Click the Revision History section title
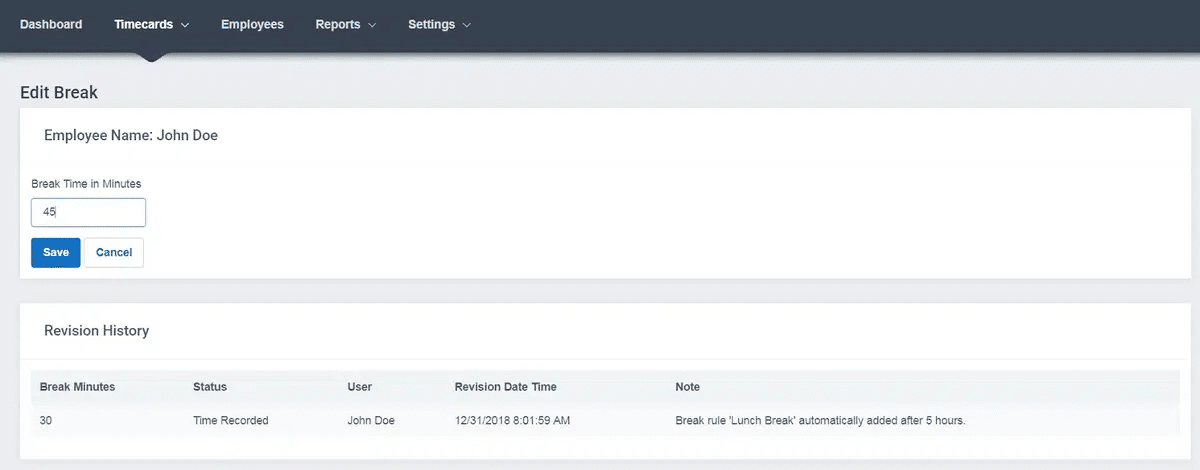The image size is (1200, 470). tap(96, 330)
